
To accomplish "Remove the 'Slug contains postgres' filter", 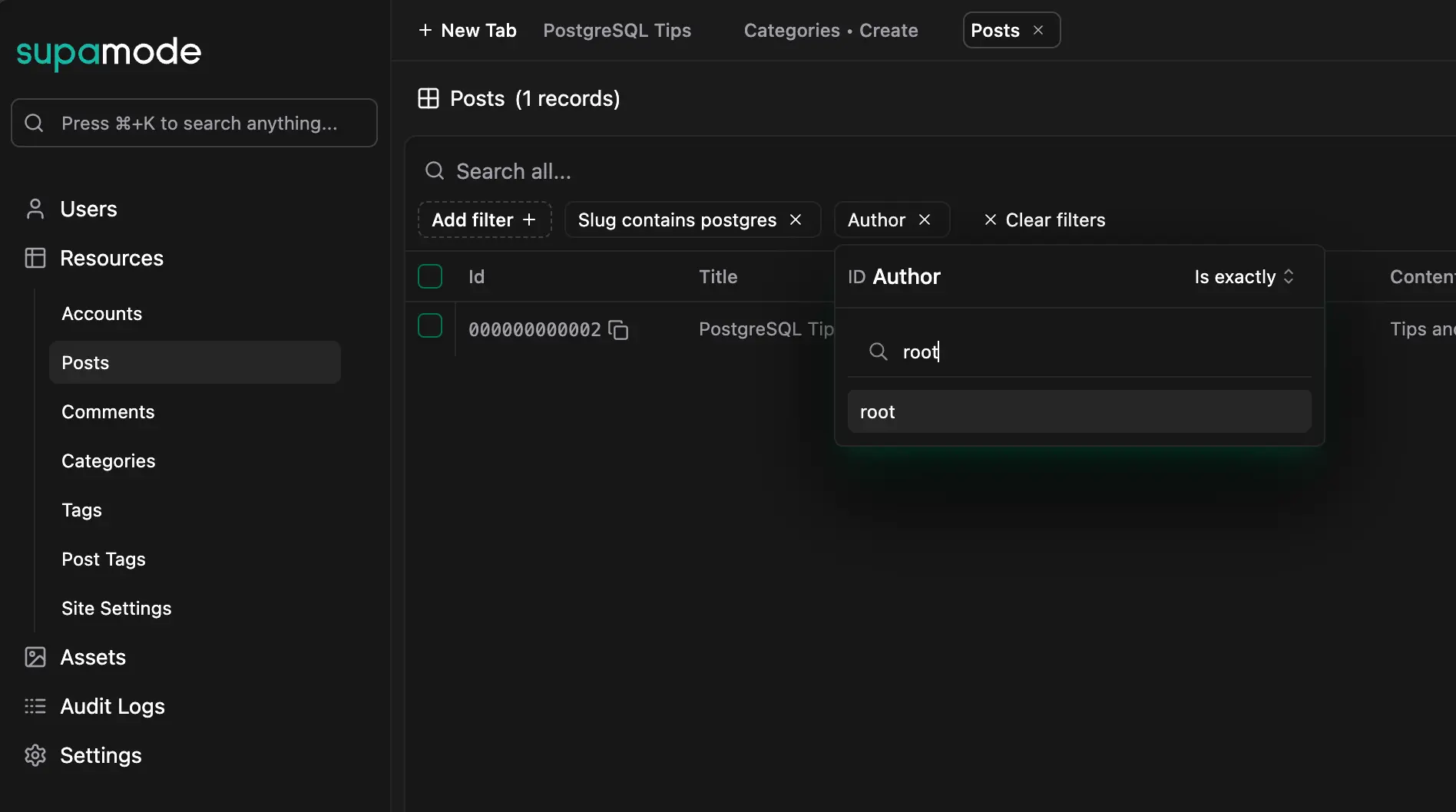I will coord(796,220).
